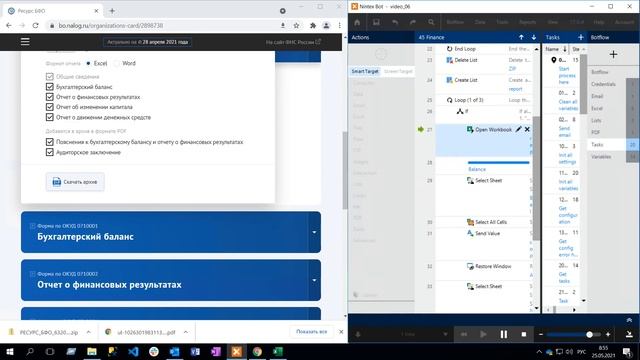Collapse the run panel with double chevron
Image resolution: width=640 pixels, height=360 pixels.
point(629,320)
